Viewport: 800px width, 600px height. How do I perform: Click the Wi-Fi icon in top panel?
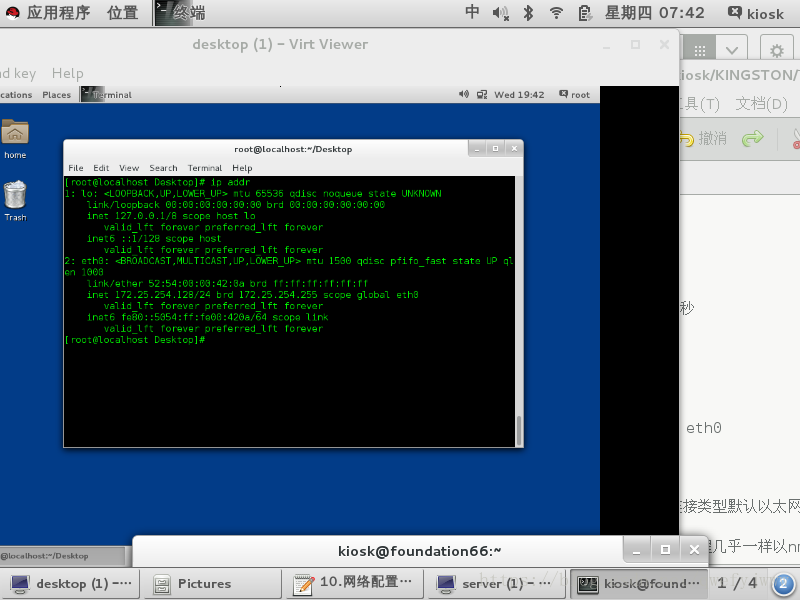[x=556, y=13]
